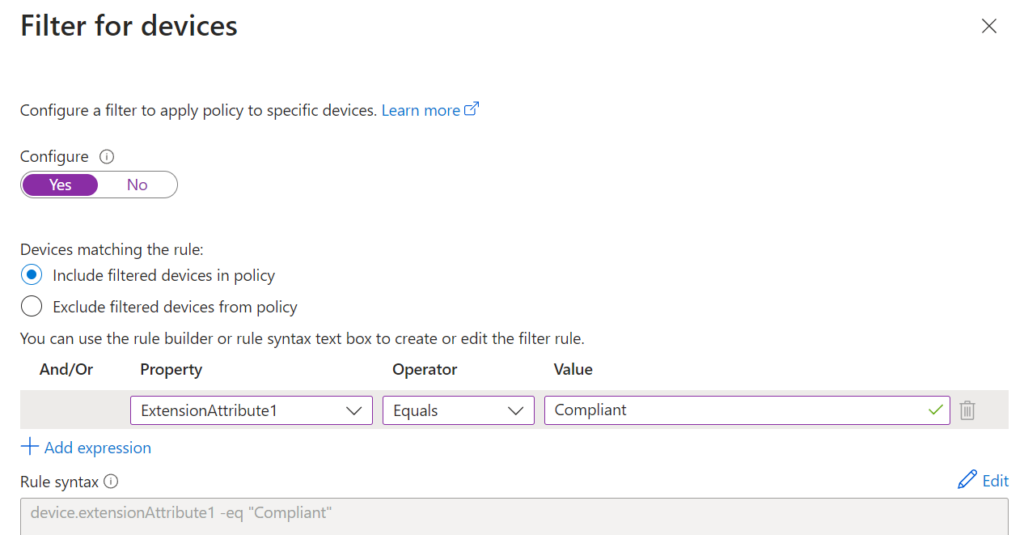The width and height of the screenshot is (1024, 535).
Task: Open the Equals operator dropdown
Action: tap(458, 410)
